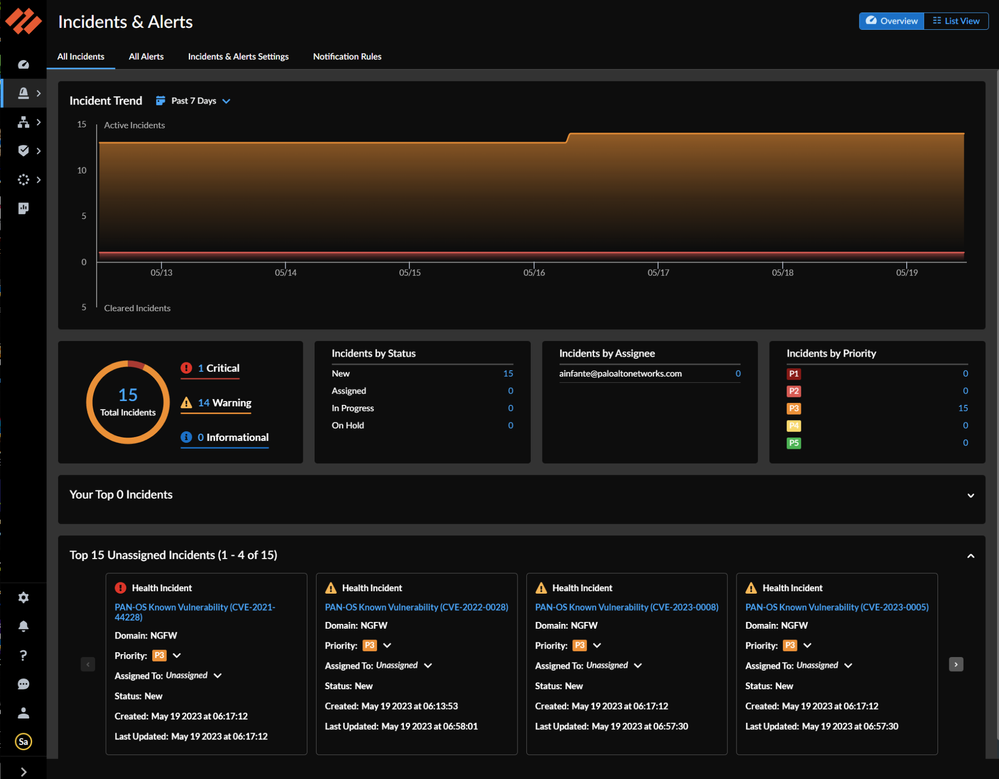Click the Incidents & Alerts siren icon
Screen dimensions: 999x779
(x=23, y=93)
